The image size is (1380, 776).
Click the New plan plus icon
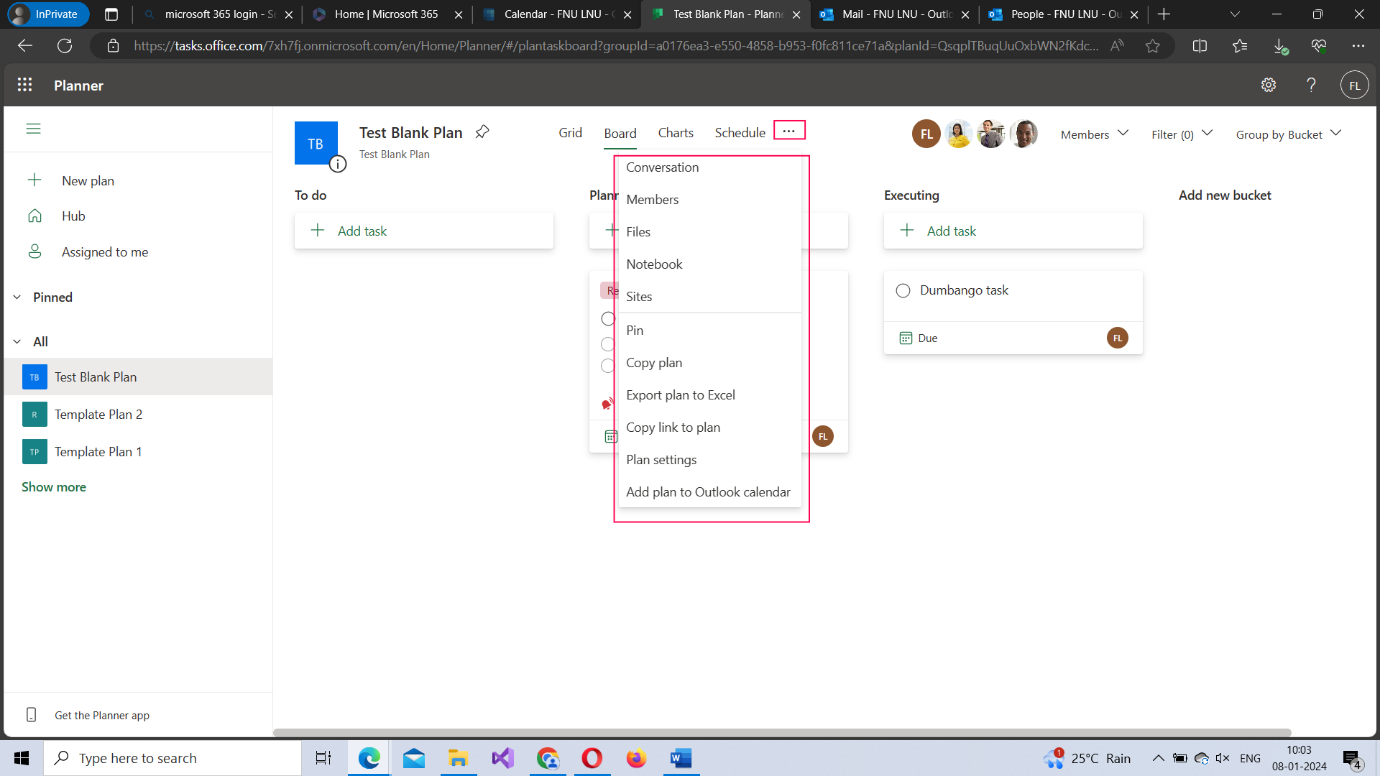[x=35, y=180]
